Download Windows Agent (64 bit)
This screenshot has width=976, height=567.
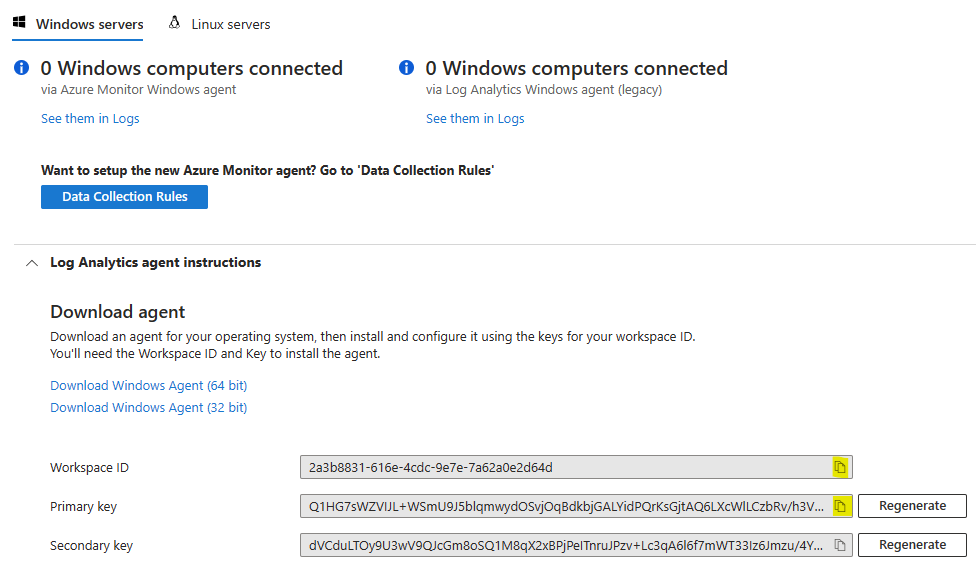[149, 385]
